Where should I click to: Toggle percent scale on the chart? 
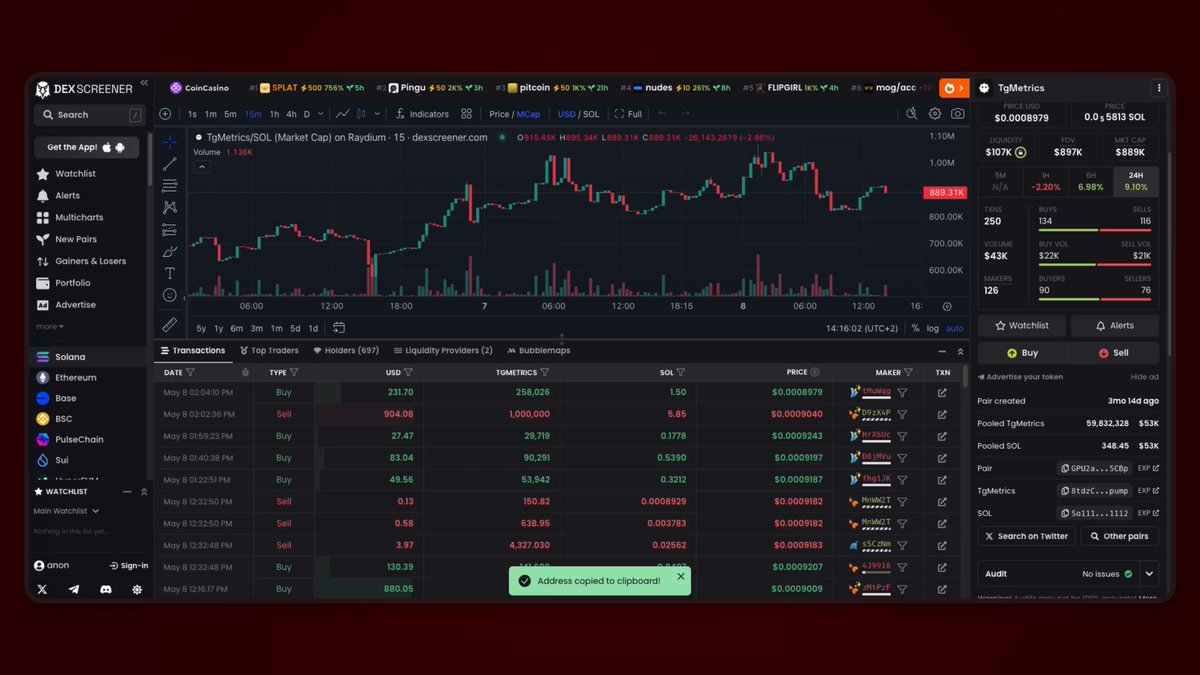point(915,328)
